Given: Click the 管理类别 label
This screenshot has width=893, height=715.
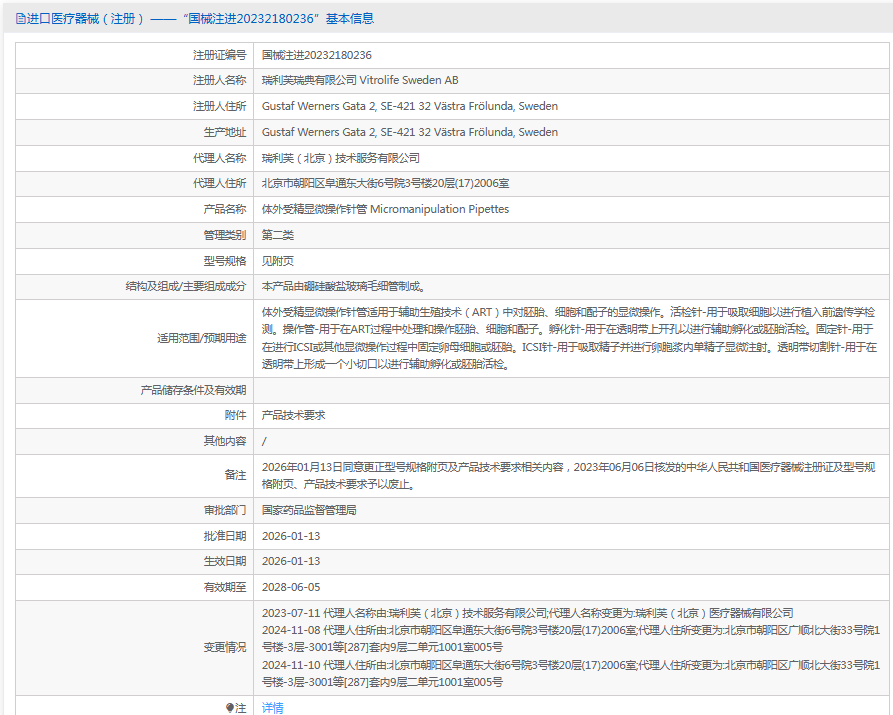Looking at the screenshot, I should [225, 235].
